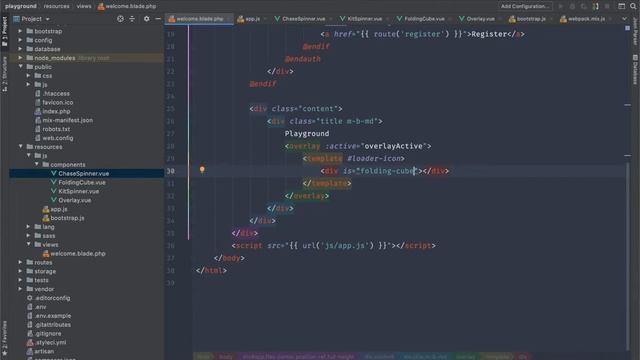Collapse the views folder
640x360 pixels.
(x=28, y=244)
